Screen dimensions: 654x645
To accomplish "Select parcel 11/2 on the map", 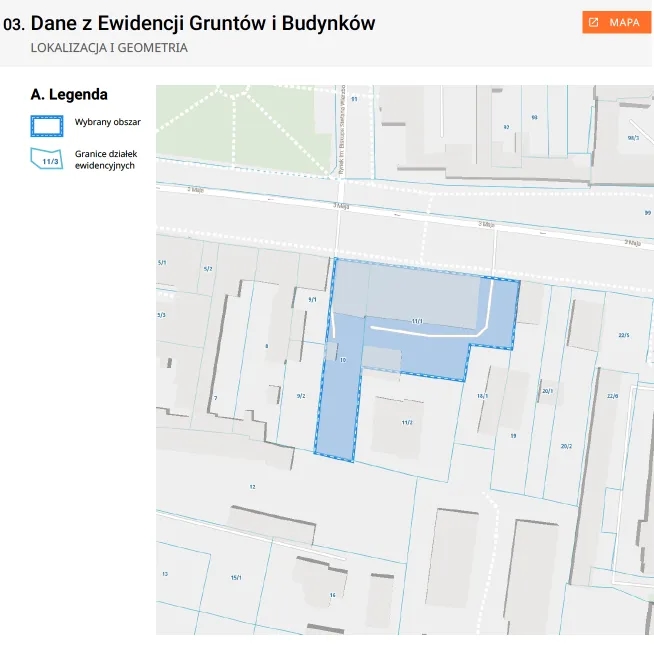I will [407, 423].
